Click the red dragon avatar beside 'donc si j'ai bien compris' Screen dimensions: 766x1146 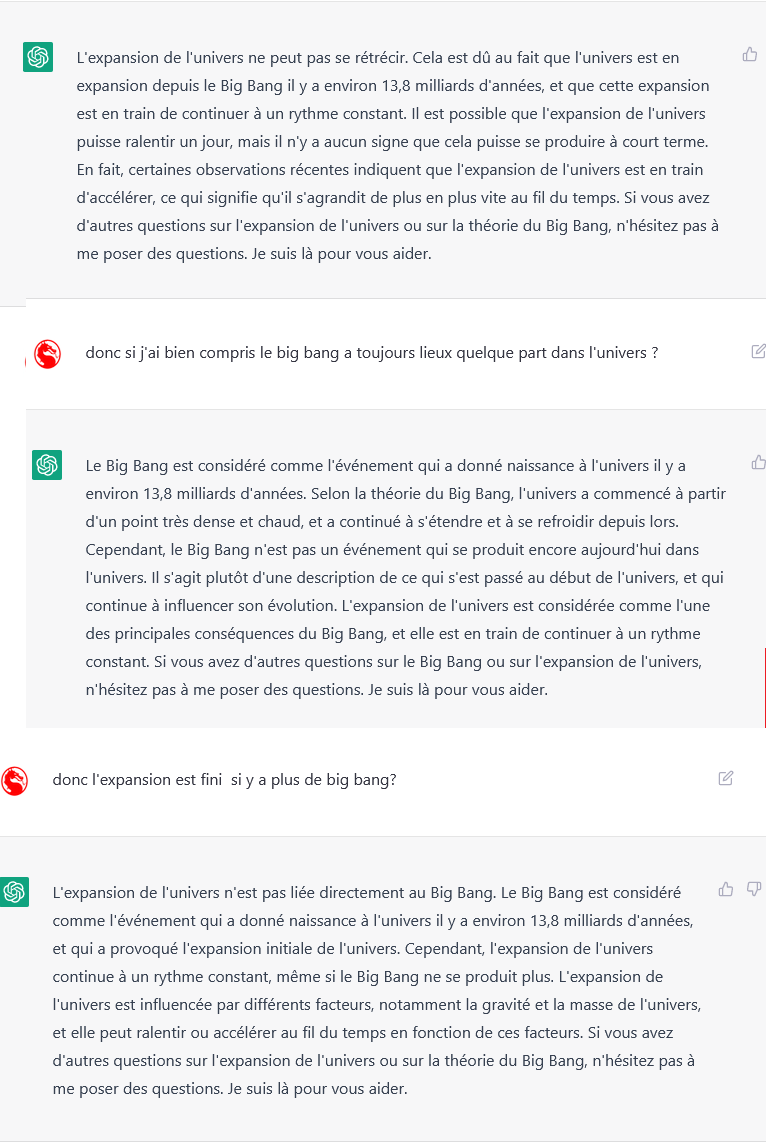pos(48,354)
